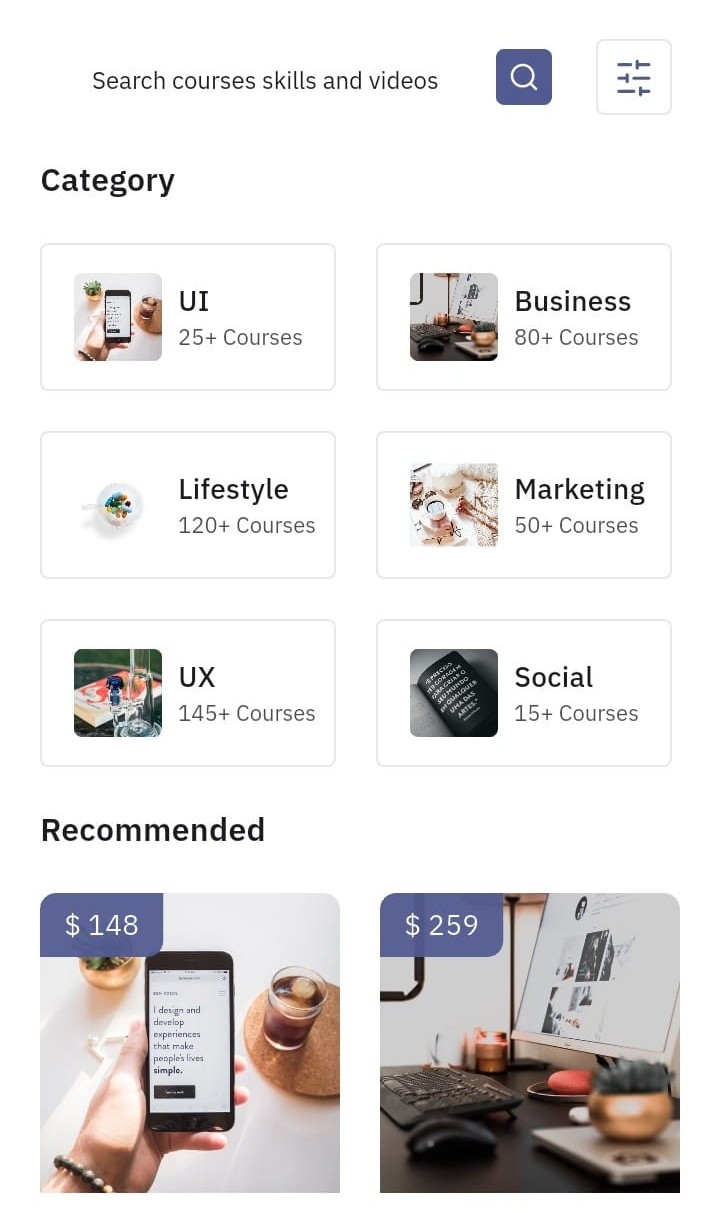Select the Business category card
The width and height of the screenshot is (720, 1213).
click(524, 317)
